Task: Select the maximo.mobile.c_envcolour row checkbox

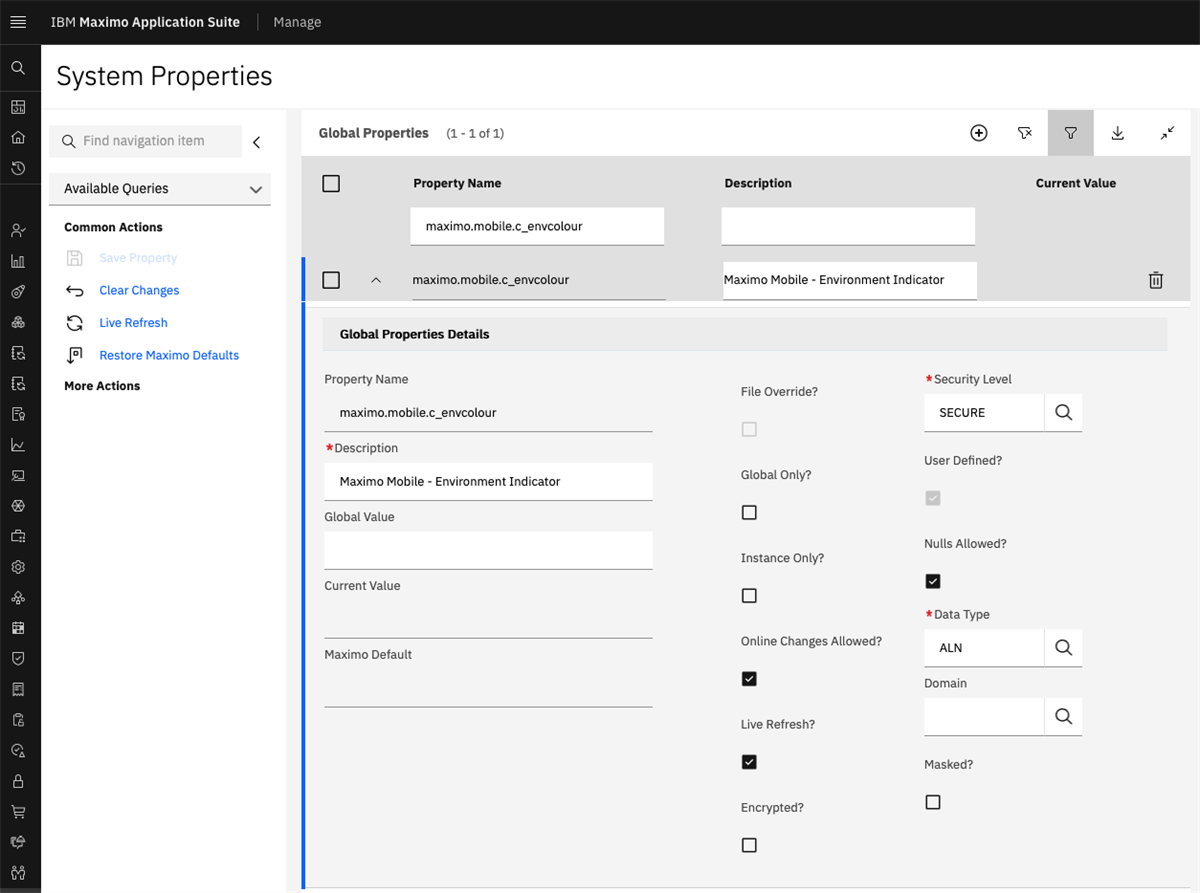Action: [331, 280]
